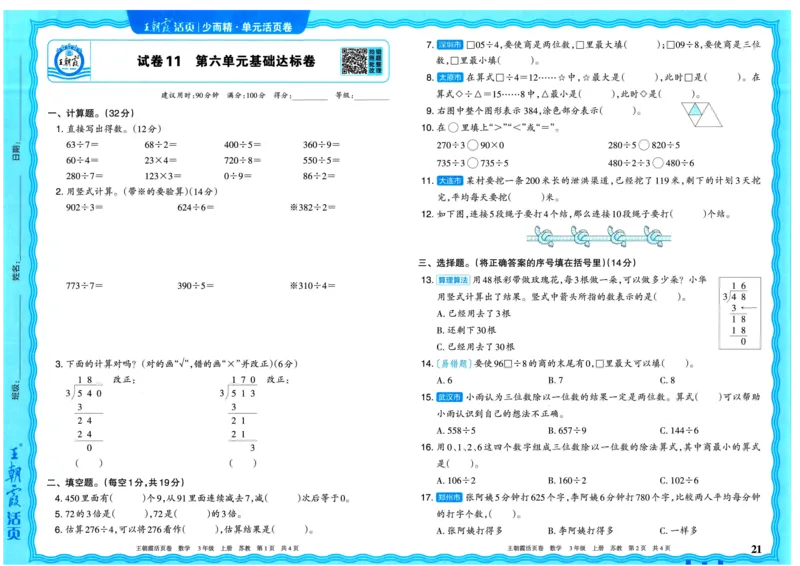Viewport: 800px width, 566px height.
Task: Click the circle between 735÷3 and 735÷5
Action: [473, 163]
